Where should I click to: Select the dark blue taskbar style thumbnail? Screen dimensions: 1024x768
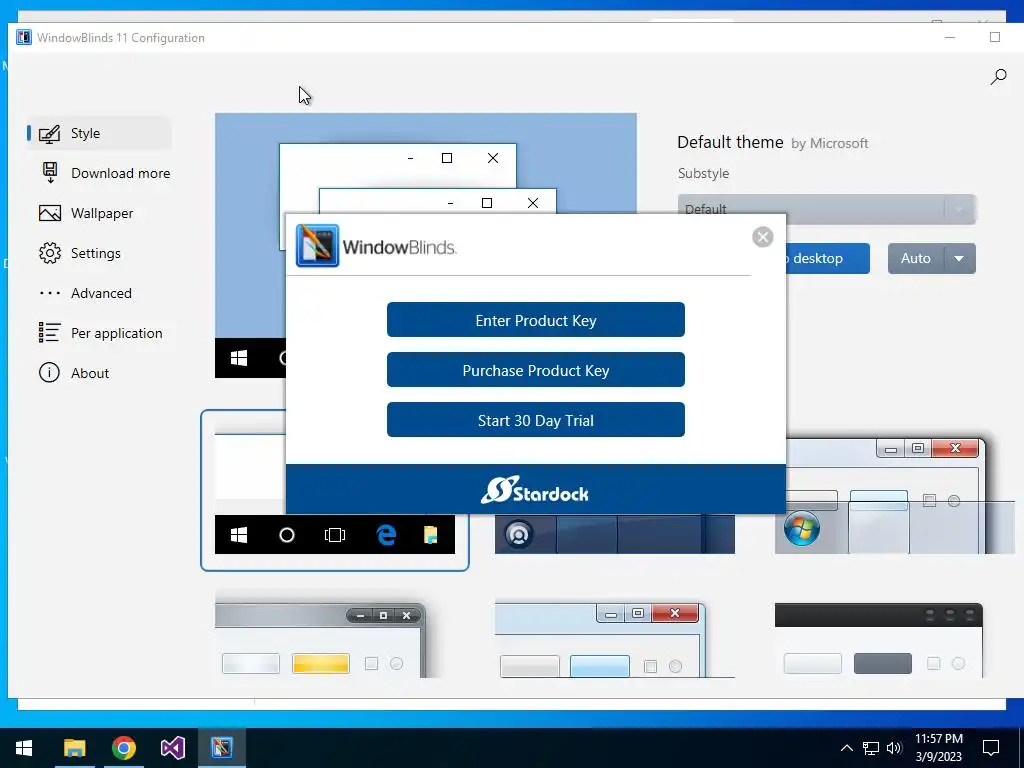[x=615, y=534]
